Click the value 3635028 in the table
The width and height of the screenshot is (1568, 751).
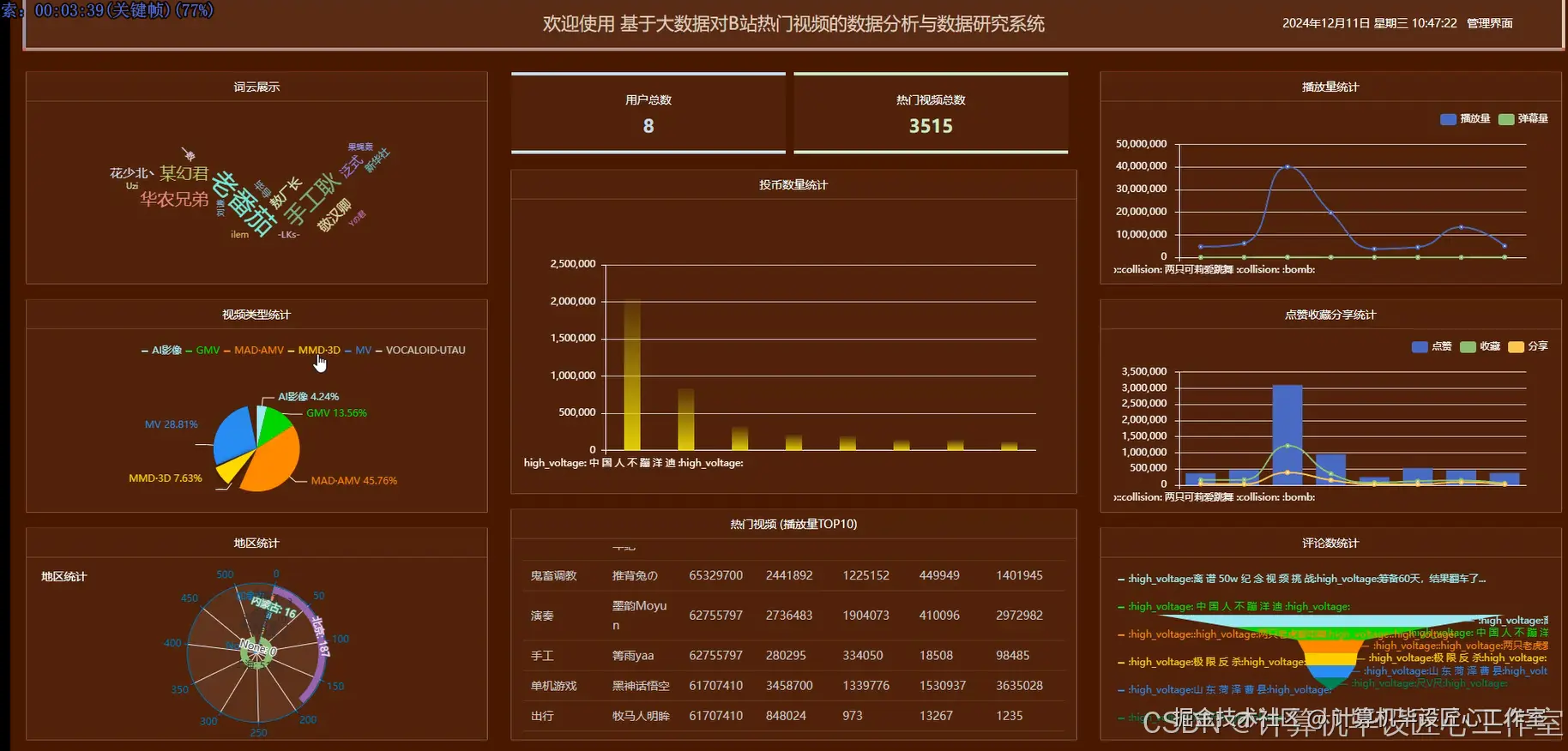[x=1019, y=686]
